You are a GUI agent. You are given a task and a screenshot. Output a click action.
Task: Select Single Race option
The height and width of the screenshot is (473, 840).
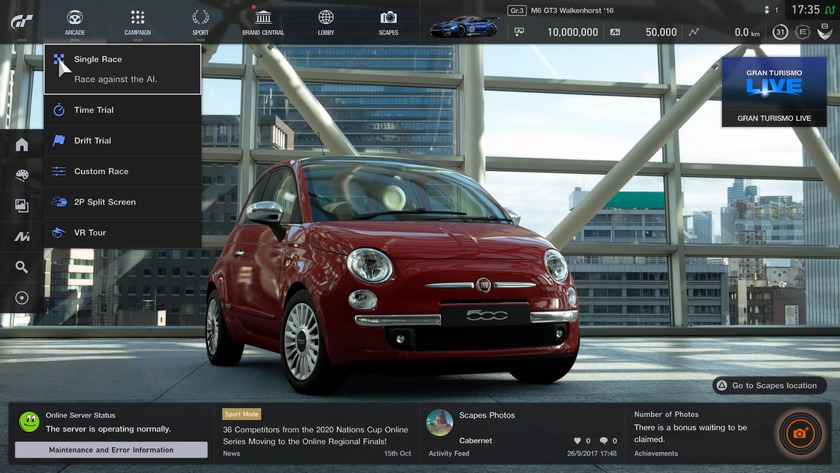pos(123,69)
